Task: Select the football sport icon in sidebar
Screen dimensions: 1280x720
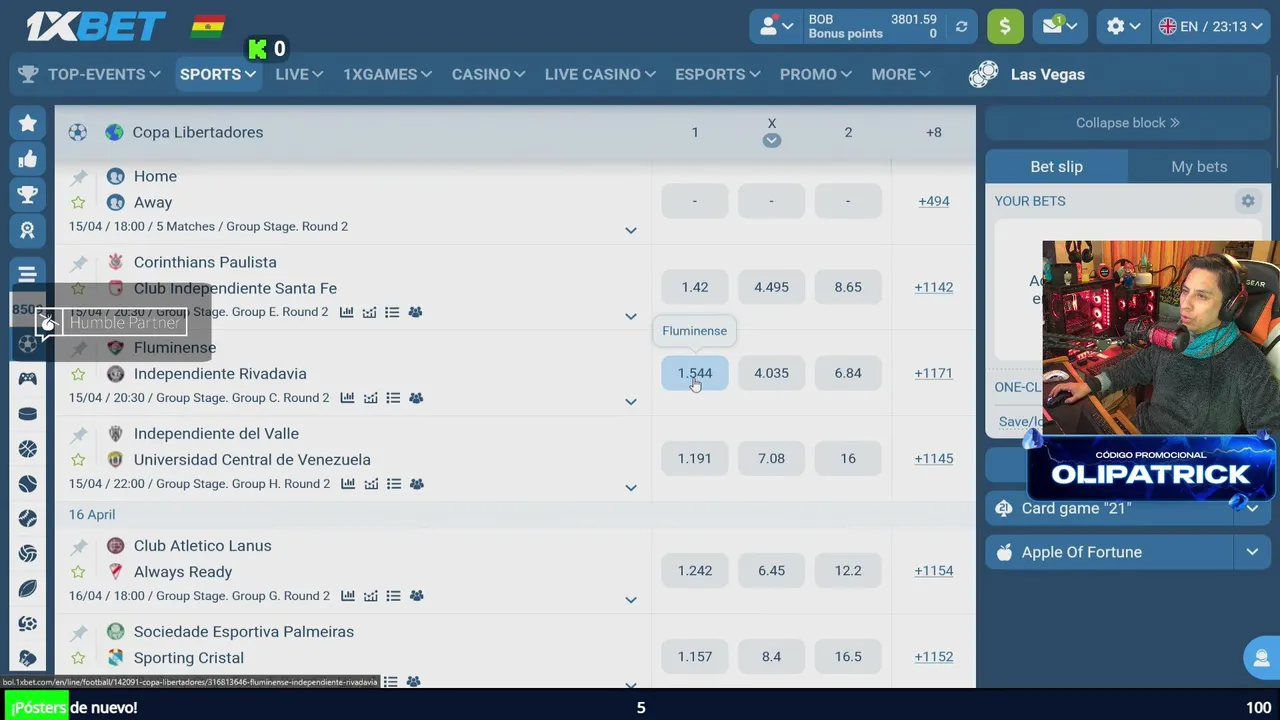Action: pyautogui.click(x=27, y=344)
